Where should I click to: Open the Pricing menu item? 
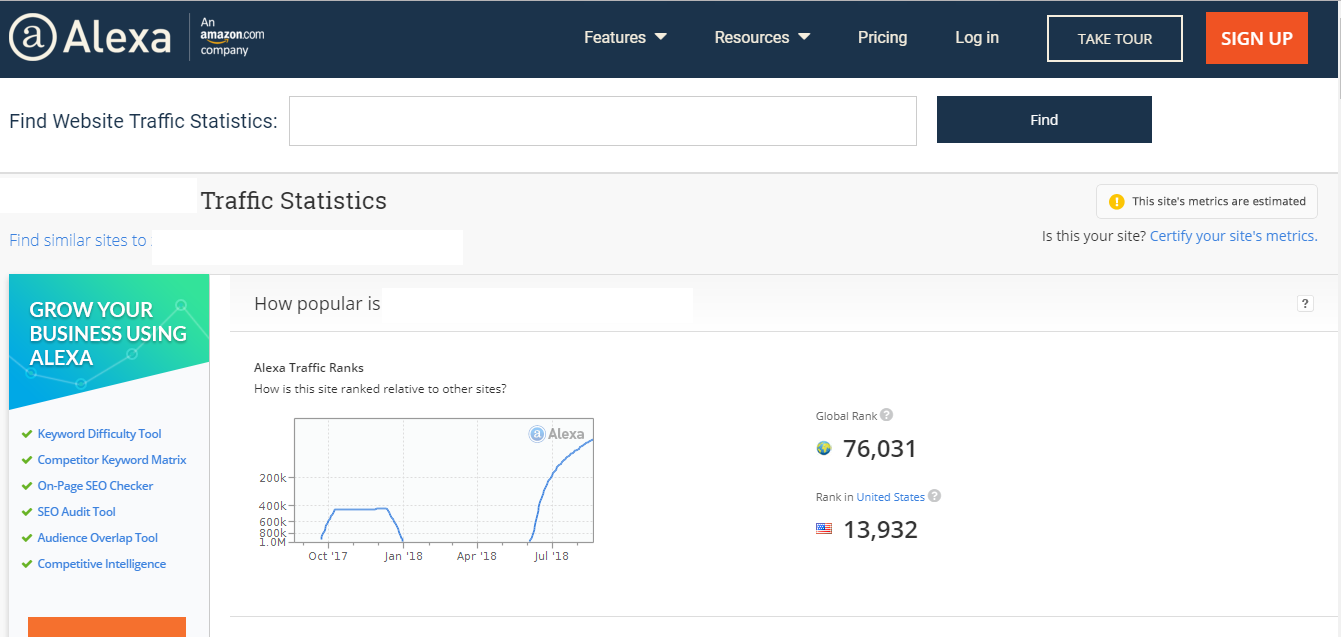click(882, 37)
